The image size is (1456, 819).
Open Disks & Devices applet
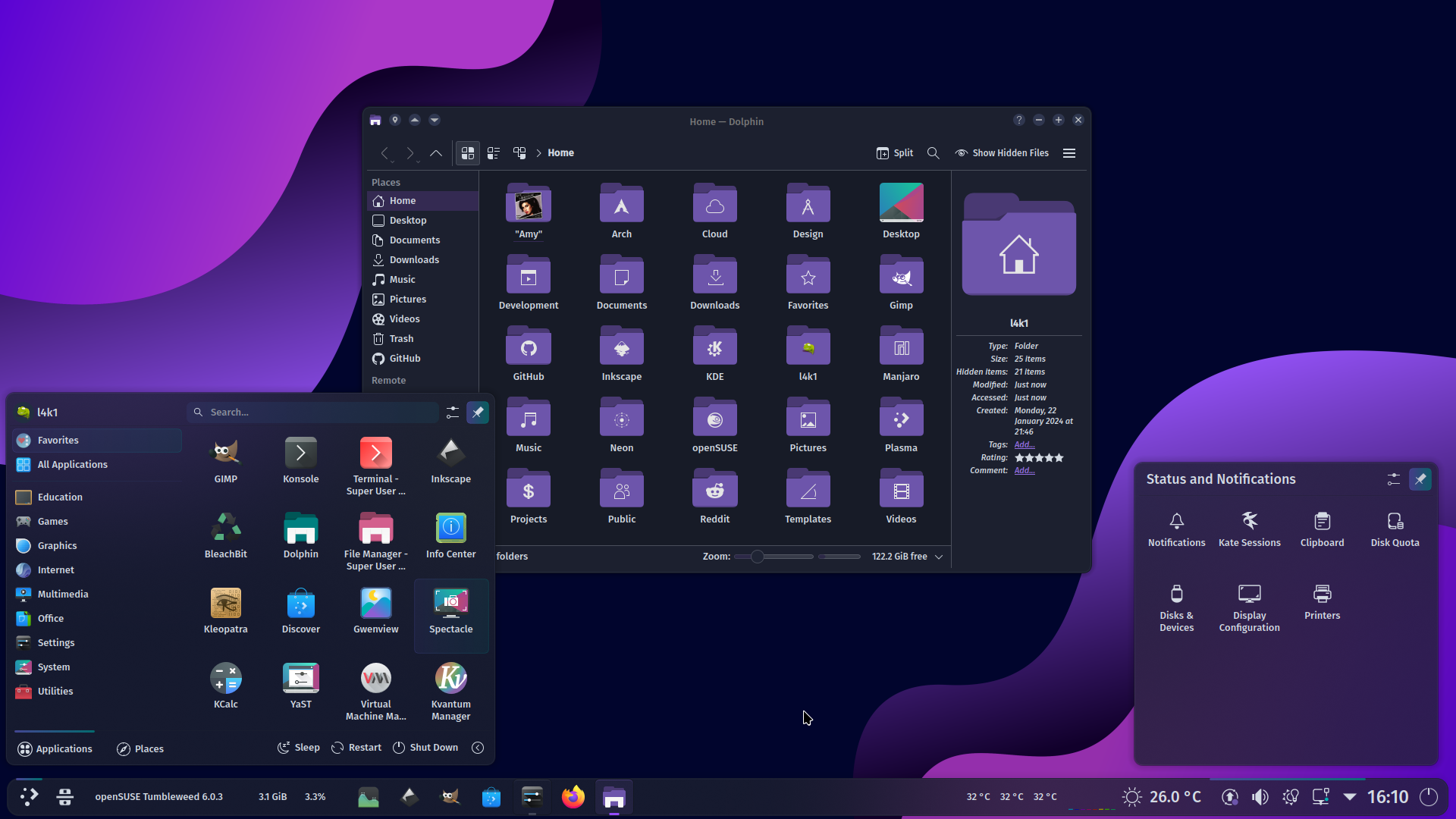[1176, 607]
